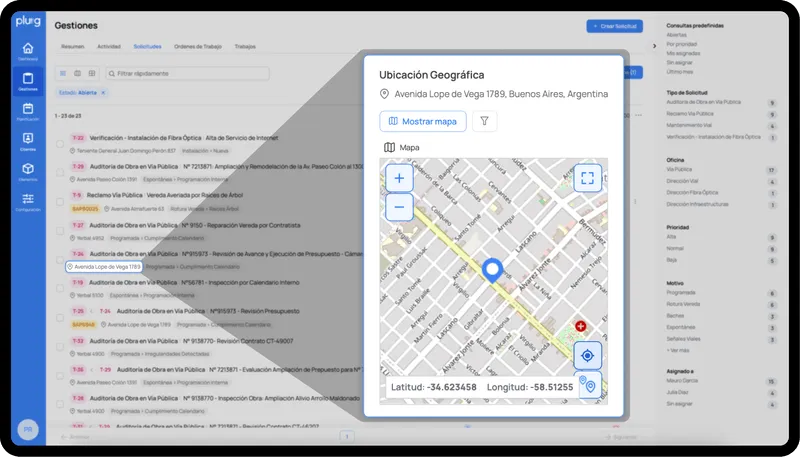Zoom in on the map

tap(399, 178)
